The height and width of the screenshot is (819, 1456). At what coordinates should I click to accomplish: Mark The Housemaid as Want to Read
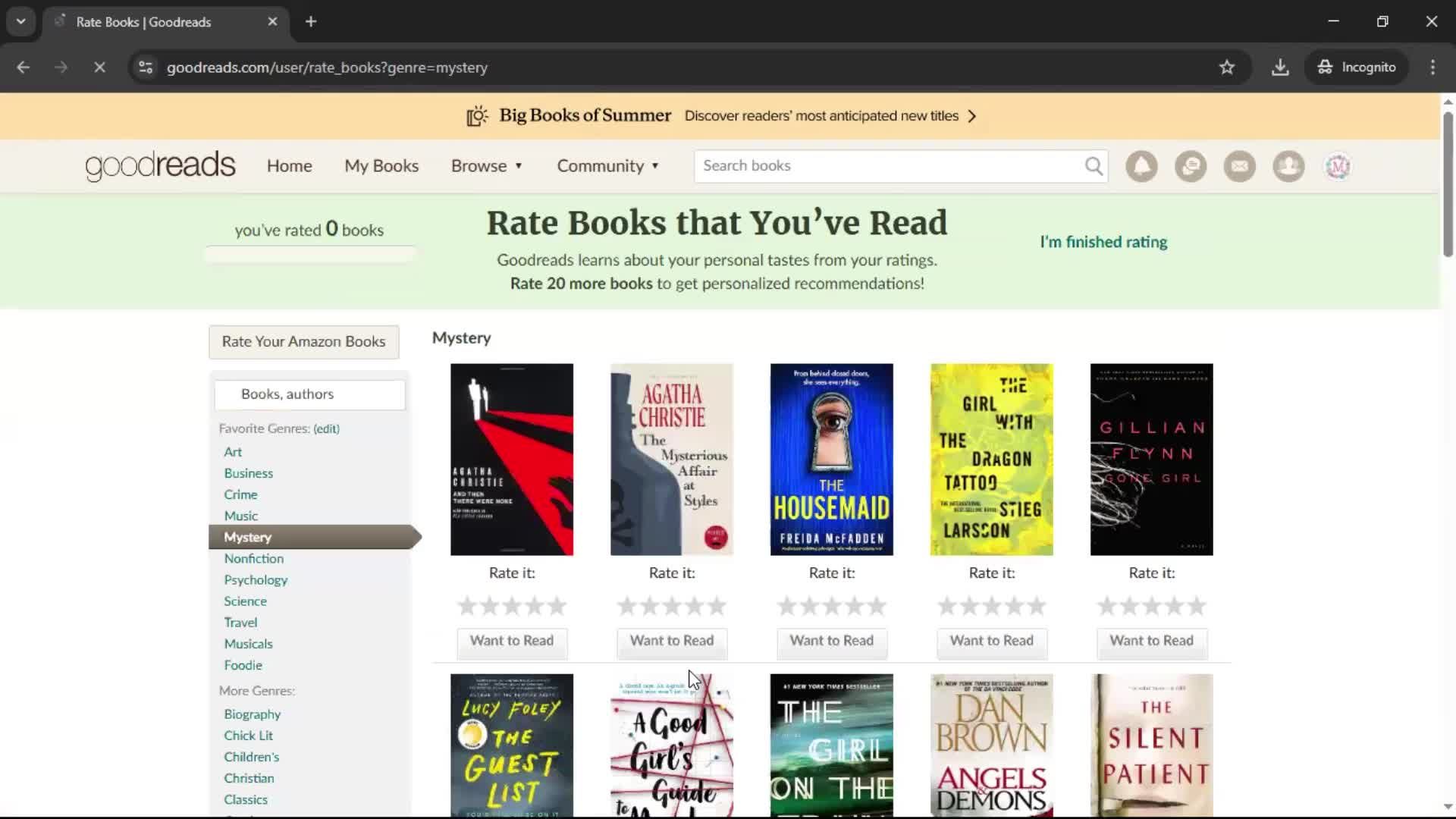click(832, 642)
